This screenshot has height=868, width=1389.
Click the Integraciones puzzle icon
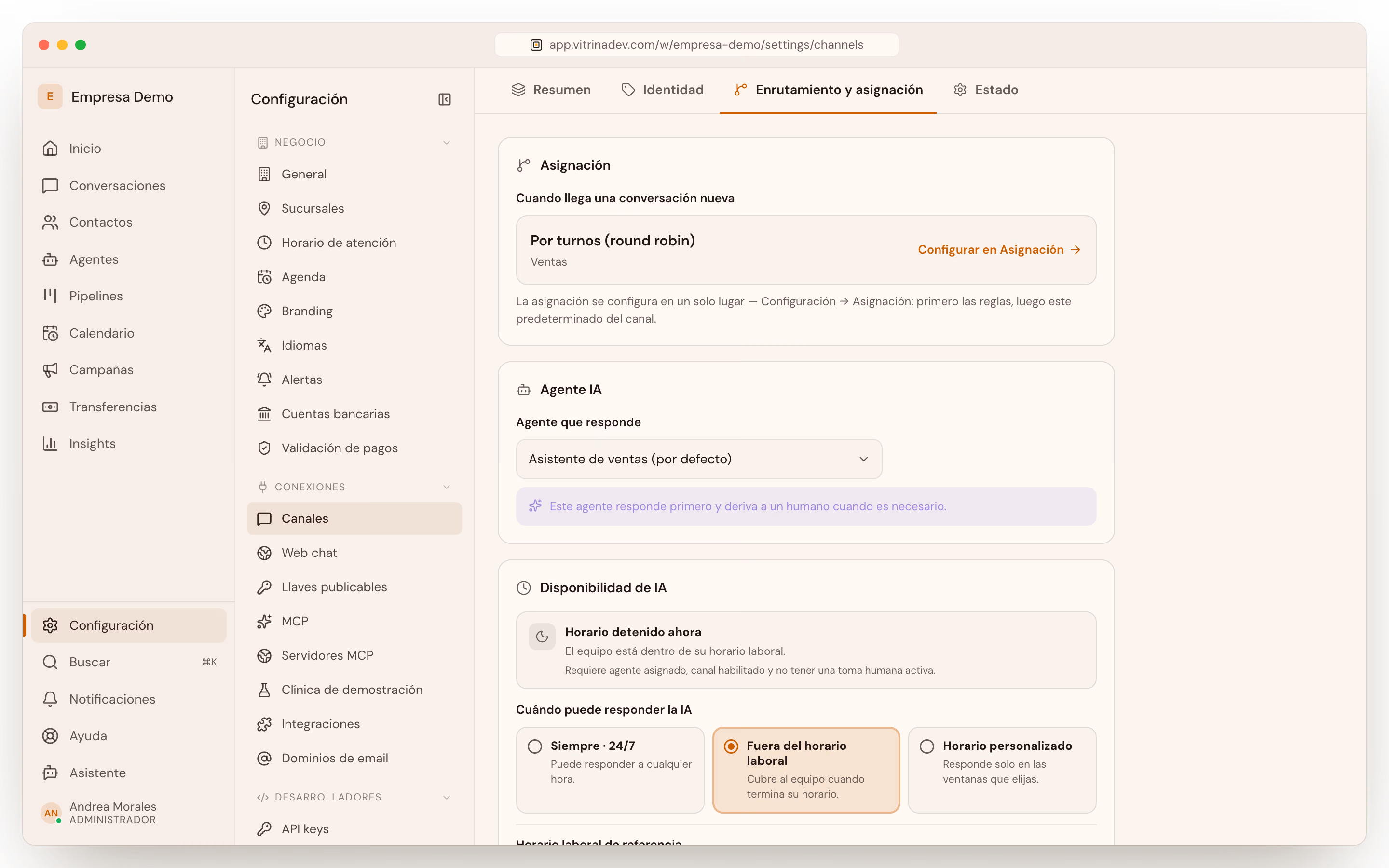(x=264, y=724)
